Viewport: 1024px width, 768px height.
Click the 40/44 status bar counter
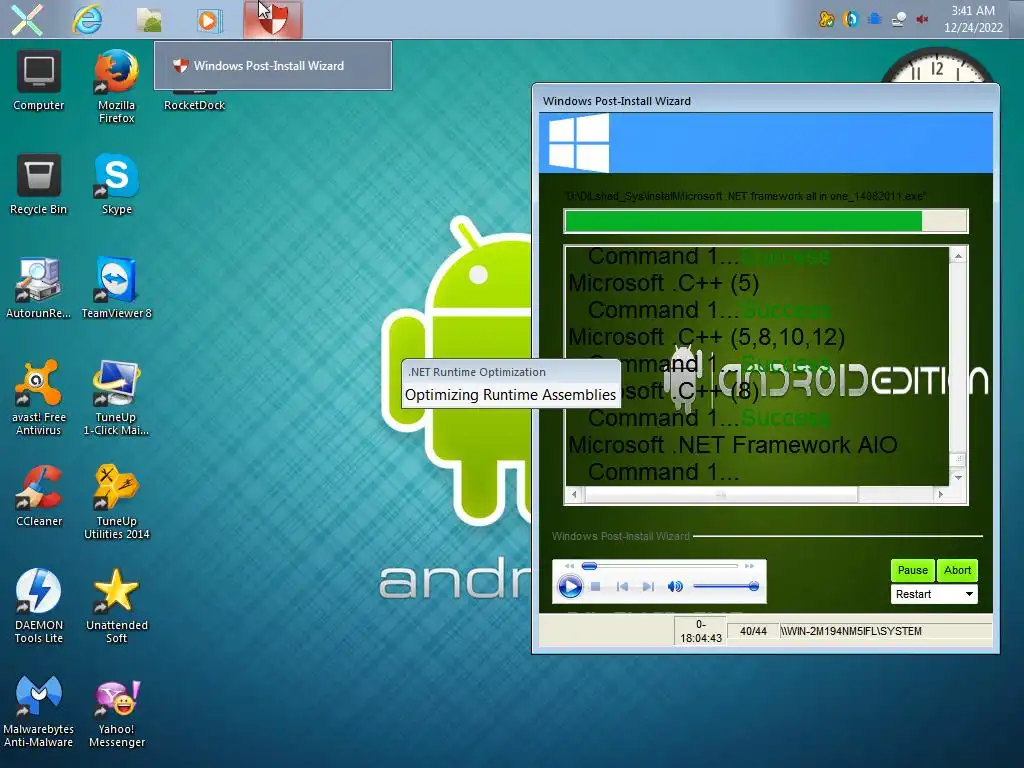(x=753, y=631)
